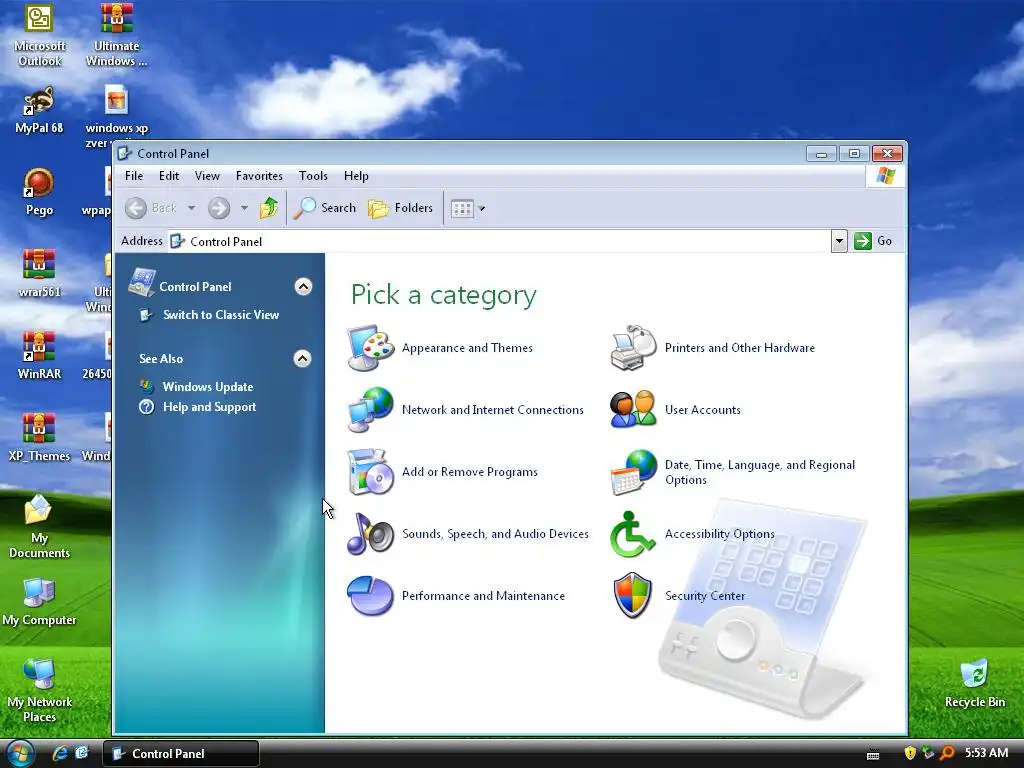Screen dimensions: 1024x768
Task: Open the Help menu
Action: click(x=356, y=176)
